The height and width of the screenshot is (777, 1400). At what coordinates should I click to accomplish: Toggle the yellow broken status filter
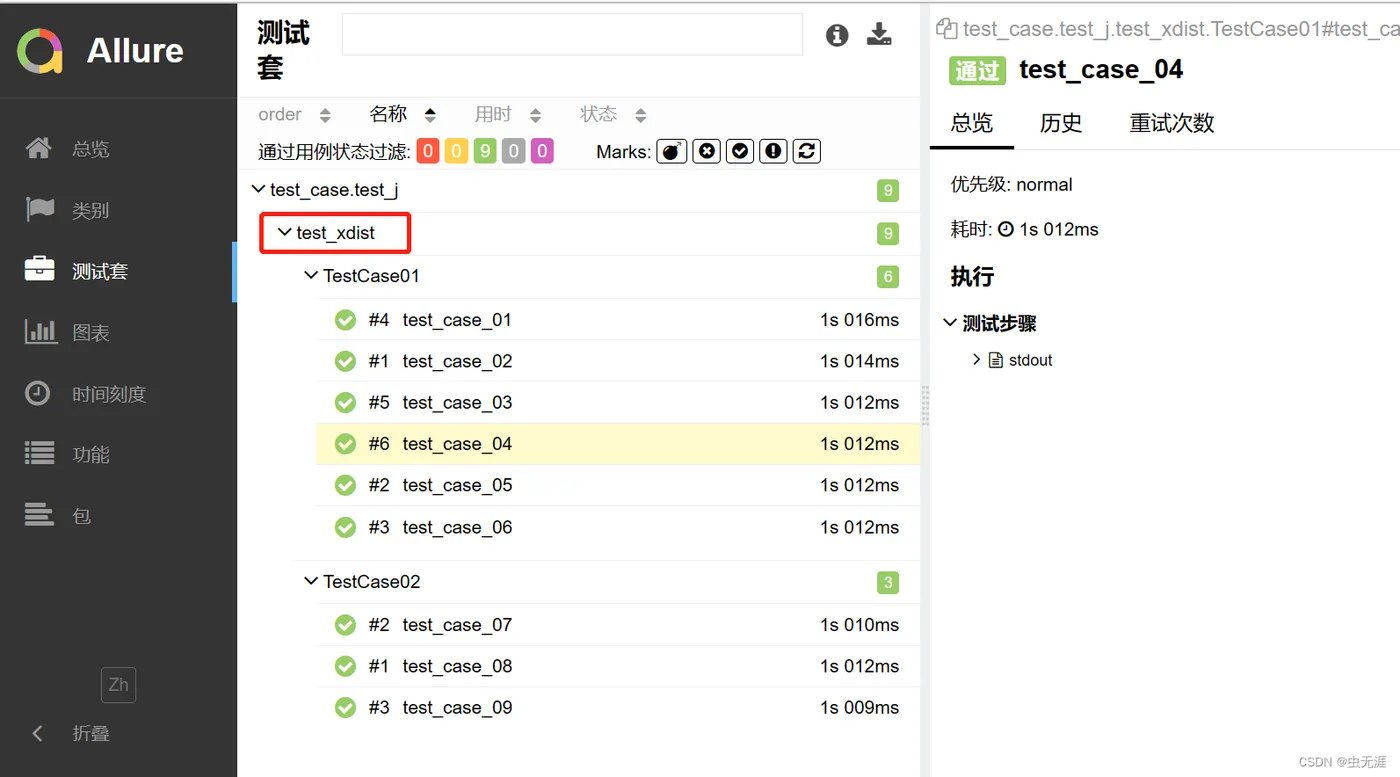456,152
